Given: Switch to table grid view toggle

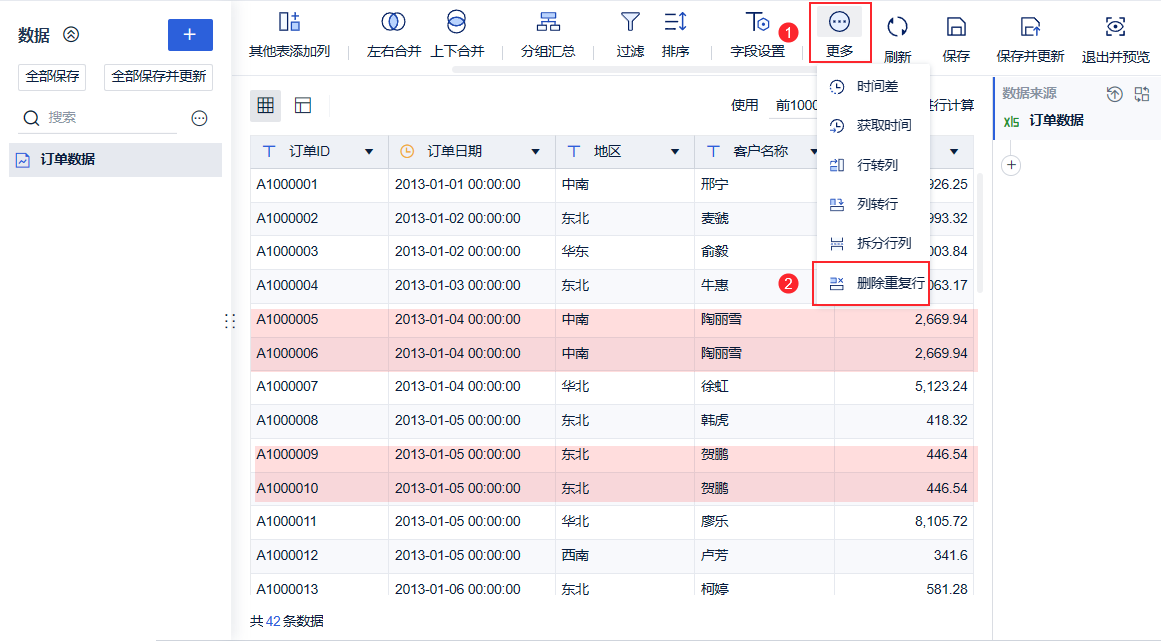Looking at the screenshot, I should [x=266, y=105].
